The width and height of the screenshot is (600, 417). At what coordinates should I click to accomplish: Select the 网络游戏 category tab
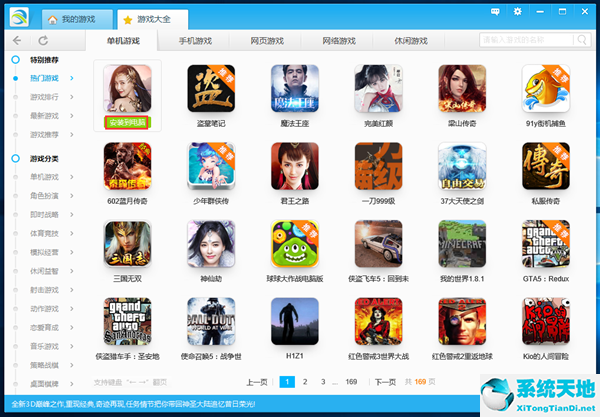339,41
